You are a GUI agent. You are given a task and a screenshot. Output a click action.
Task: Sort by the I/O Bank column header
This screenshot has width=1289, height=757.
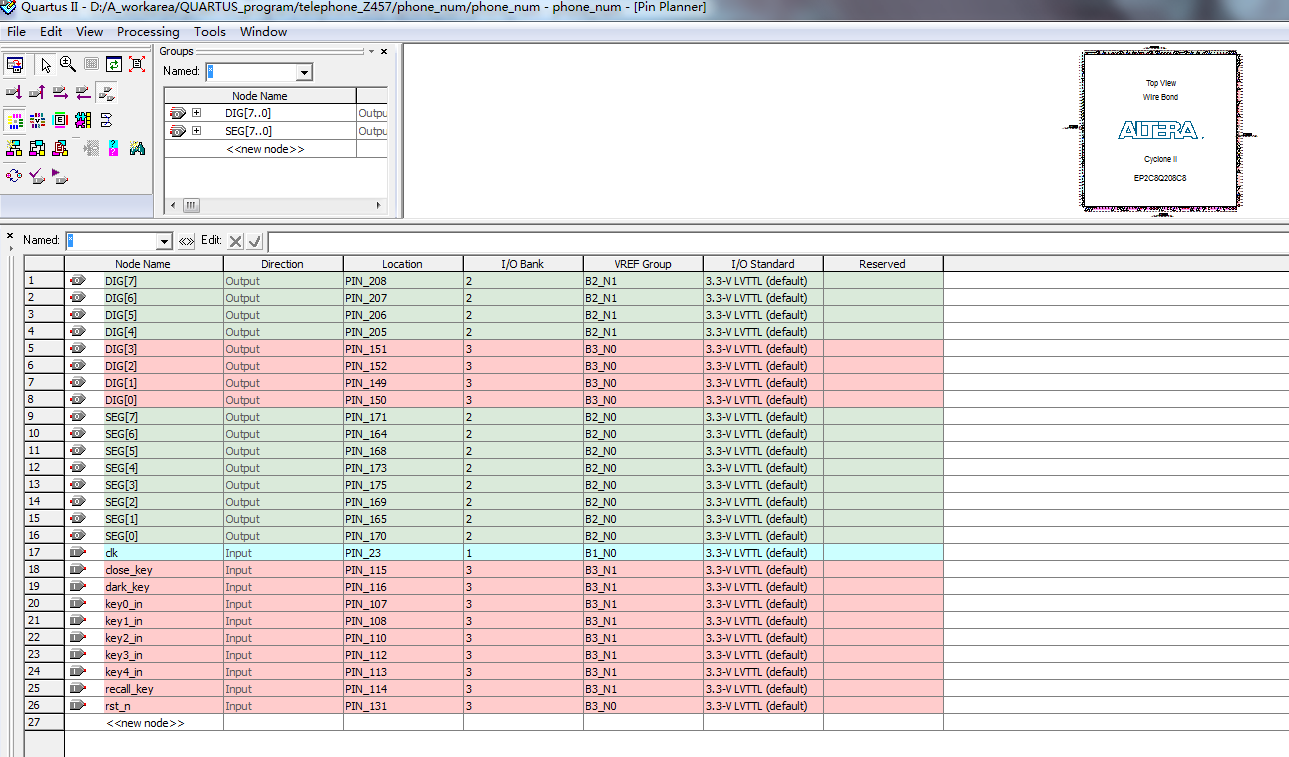[x=523, y=264]
